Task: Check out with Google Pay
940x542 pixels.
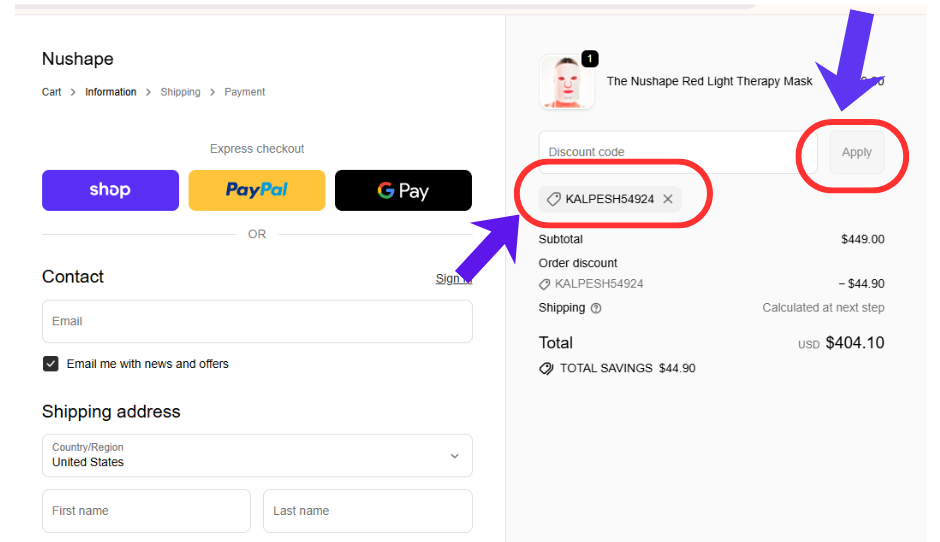Action: (x=403, y=190)
